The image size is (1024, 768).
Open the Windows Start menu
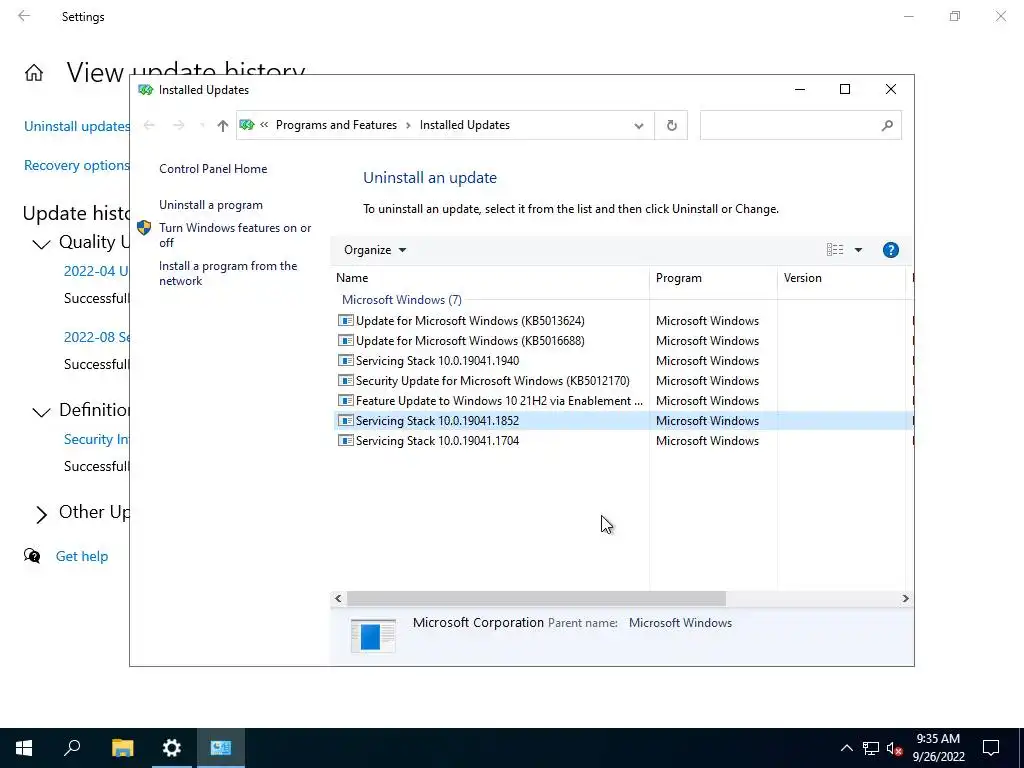24,748
